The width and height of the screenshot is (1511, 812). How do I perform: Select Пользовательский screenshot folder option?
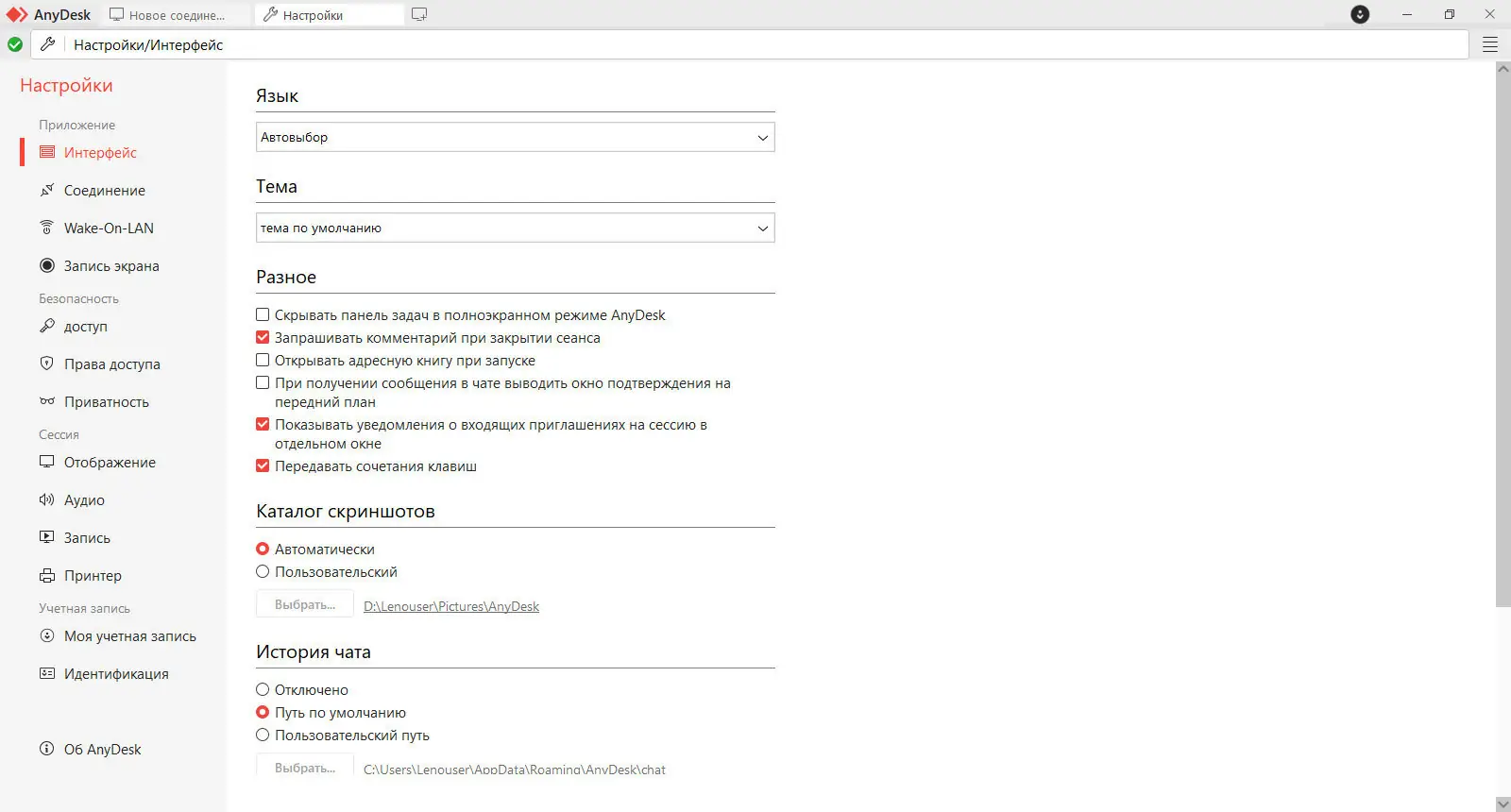click(x=263, y=571)
